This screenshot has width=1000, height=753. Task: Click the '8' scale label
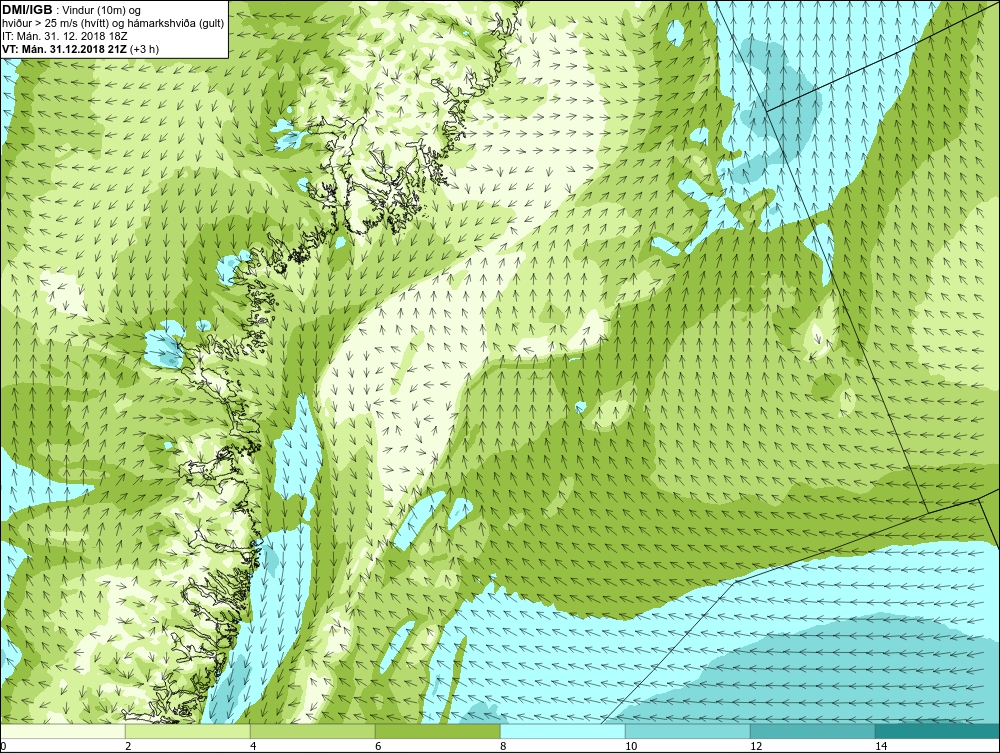503,746
